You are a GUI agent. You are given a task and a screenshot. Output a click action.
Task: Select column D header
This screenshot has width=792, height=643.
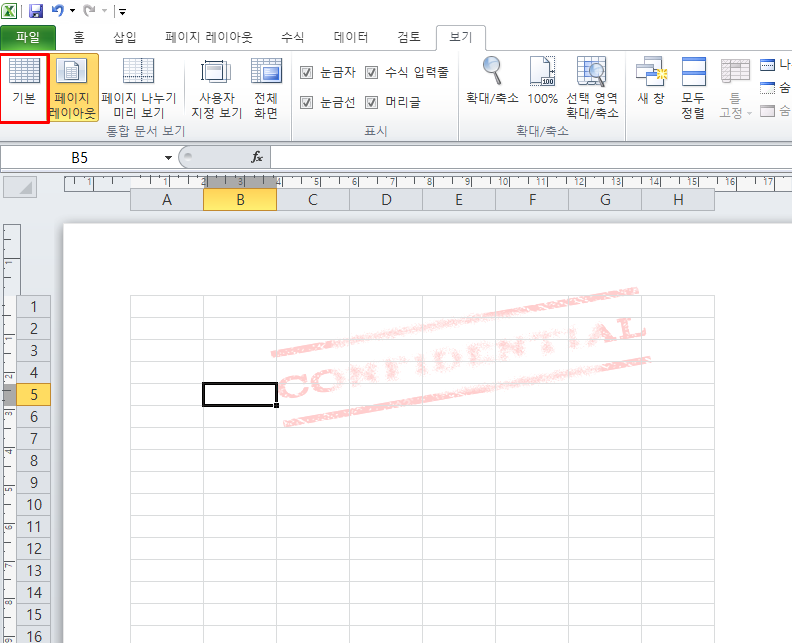click(x=386, y=200)
